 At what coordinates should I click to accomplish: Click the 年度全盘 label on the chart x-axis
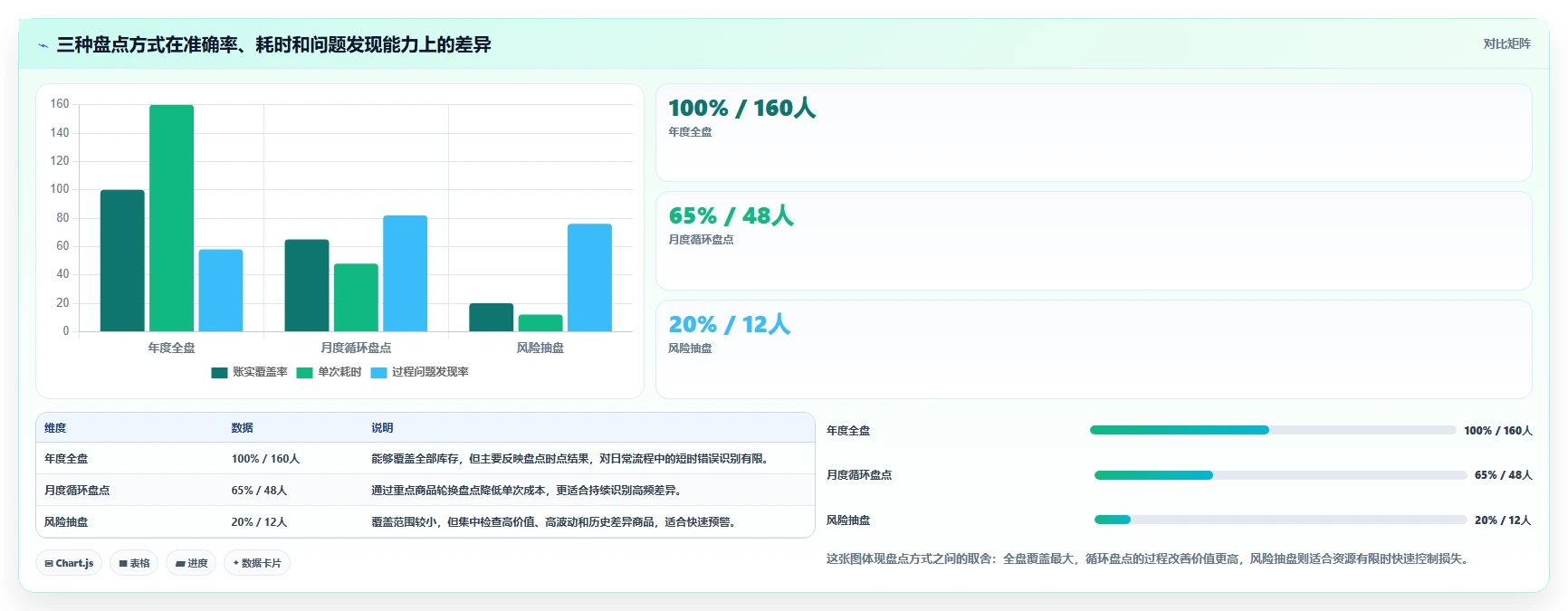171,348
